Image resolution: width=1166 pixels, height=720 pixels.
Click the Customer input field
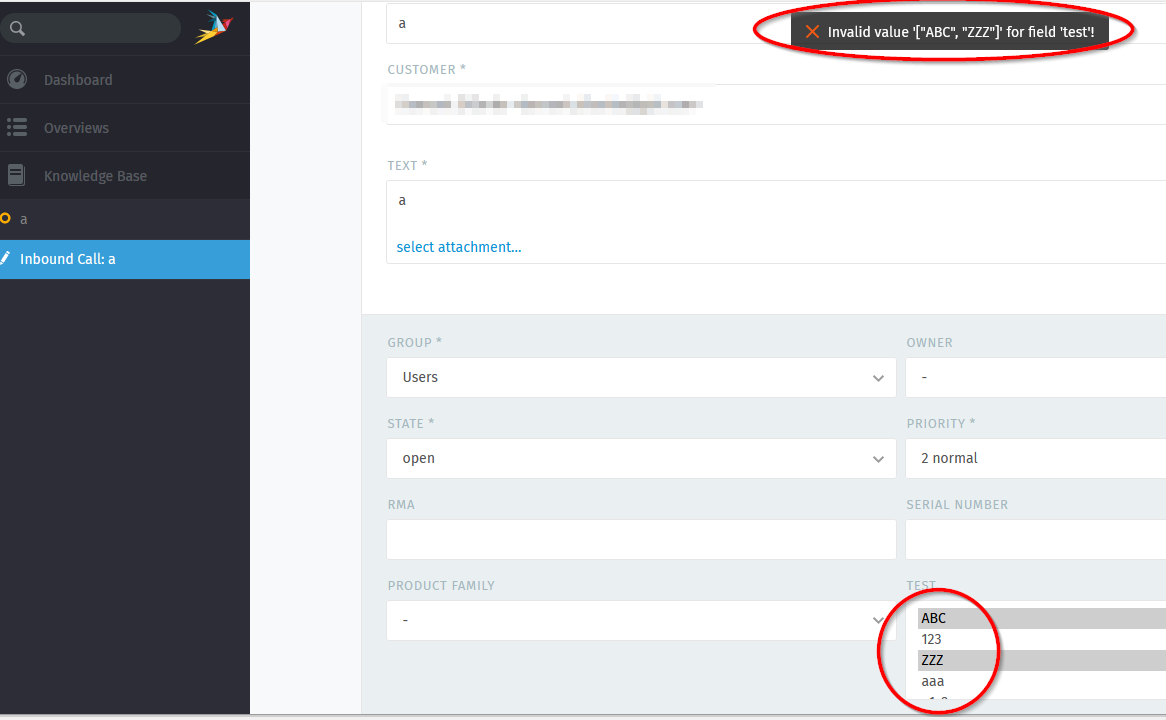(776, 104)
